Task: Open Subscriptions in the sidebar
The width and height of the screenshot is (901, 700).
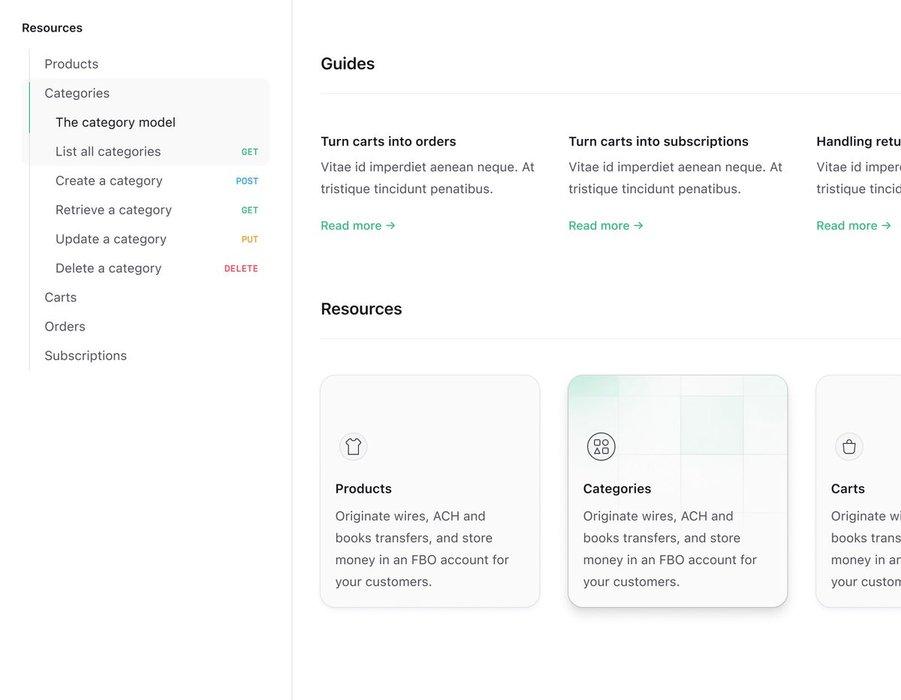Action: click(x=85, y=355)
